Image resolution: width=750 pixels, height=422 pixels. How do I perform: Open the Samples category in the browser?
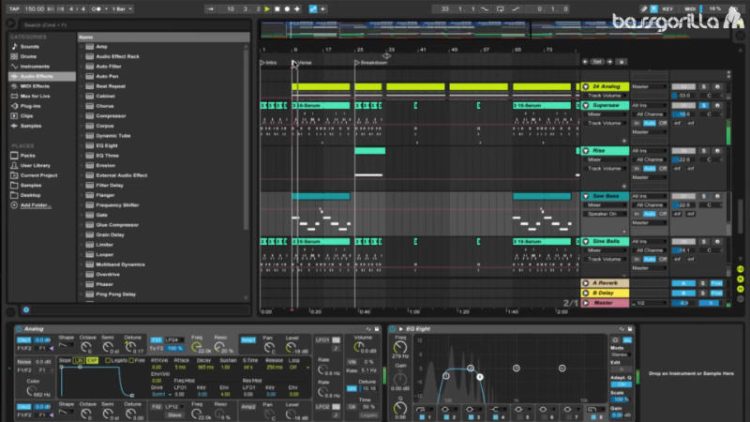coord(32,124)
